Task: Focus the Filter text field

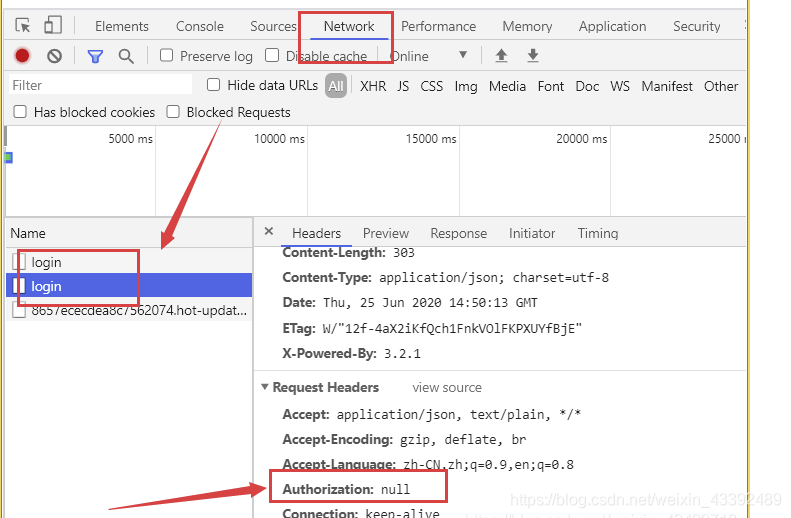Action: (100, 85)
